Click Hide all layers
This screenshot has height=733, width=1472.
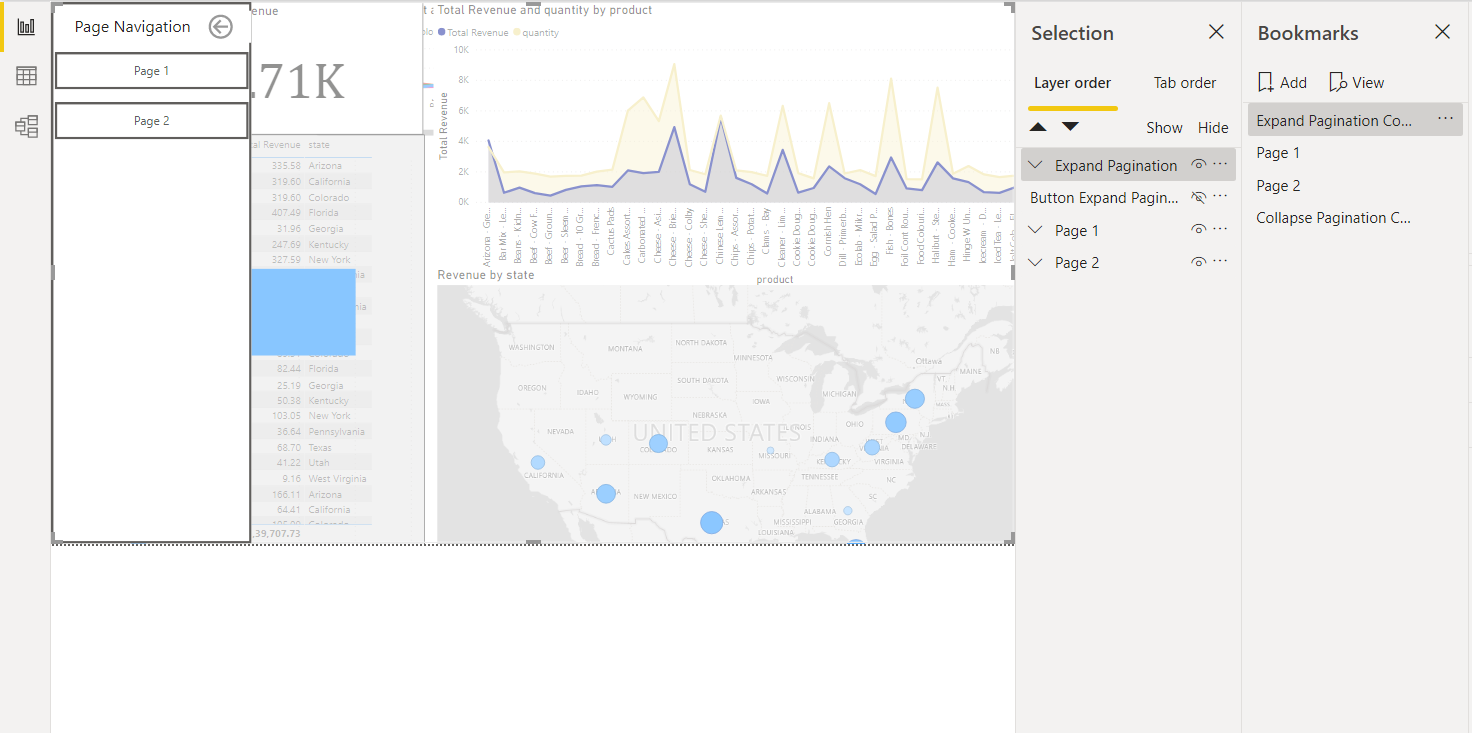(1213, 127)
